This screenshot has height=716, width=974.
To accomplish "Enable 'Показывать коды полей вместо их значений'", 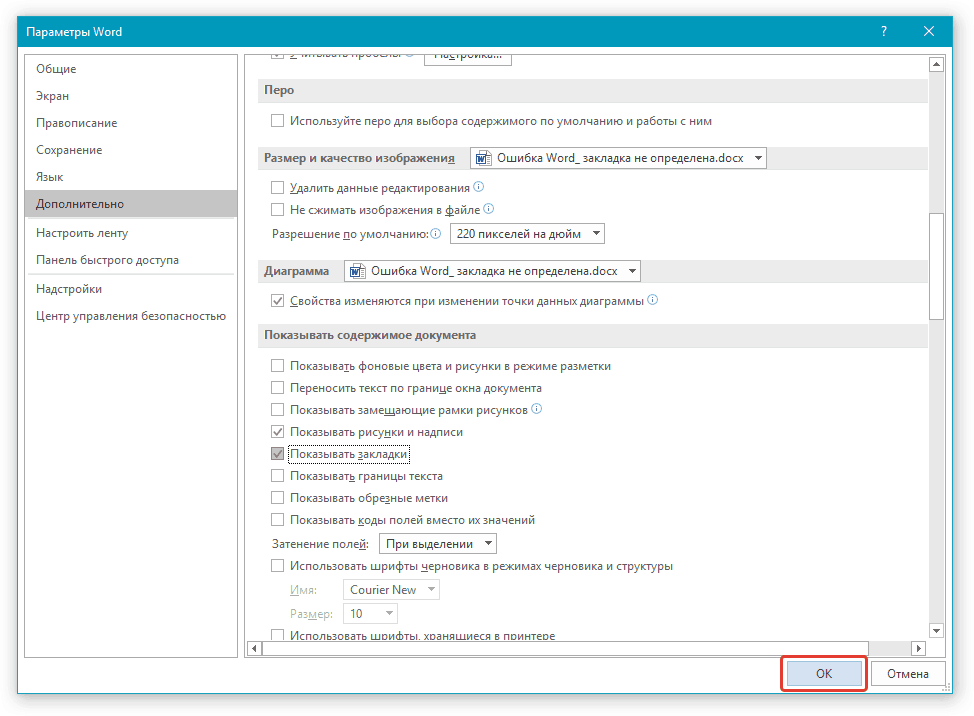I will point(278,520).
